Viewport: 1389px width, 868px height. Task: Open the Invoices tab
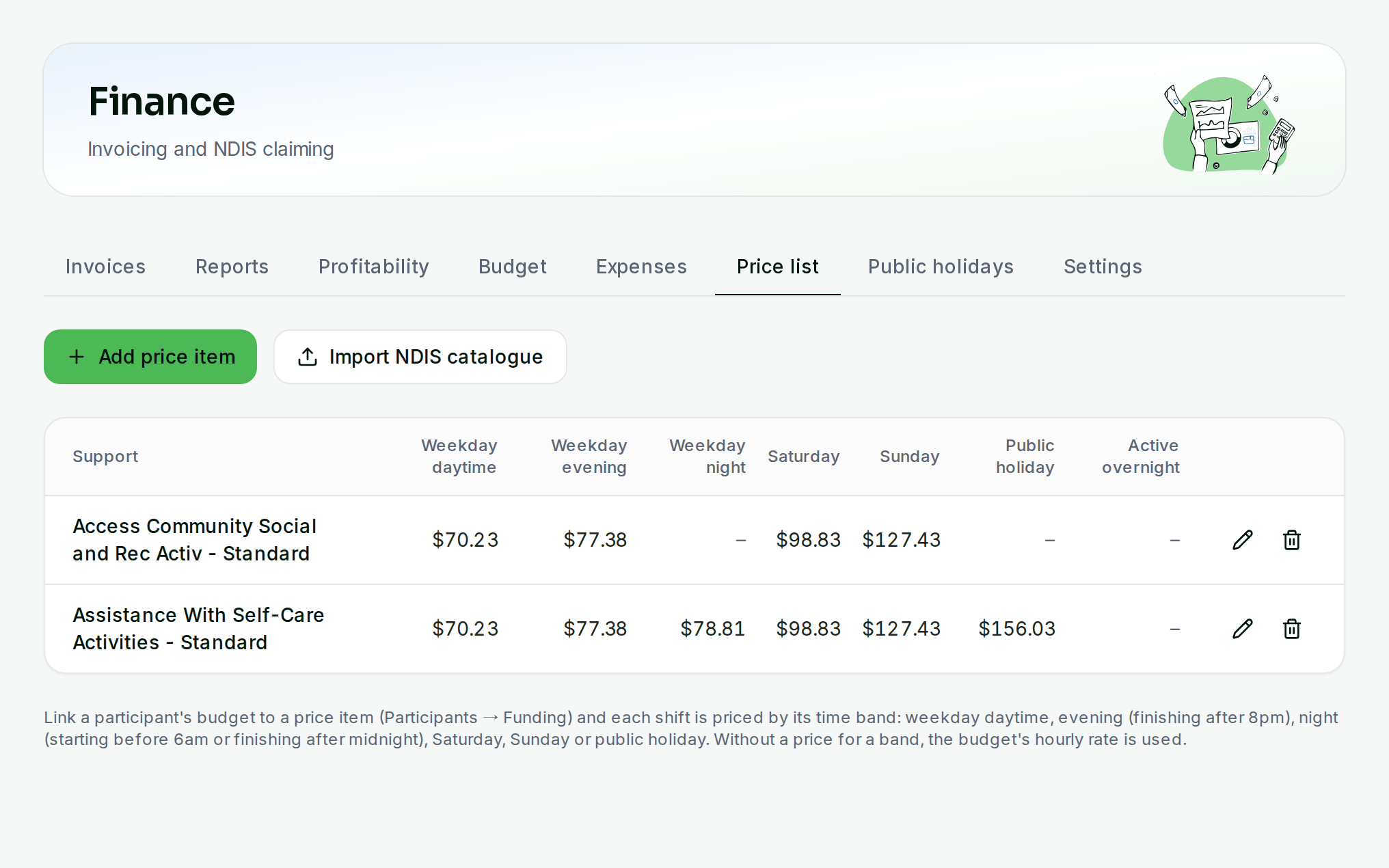tap(105, 267)
